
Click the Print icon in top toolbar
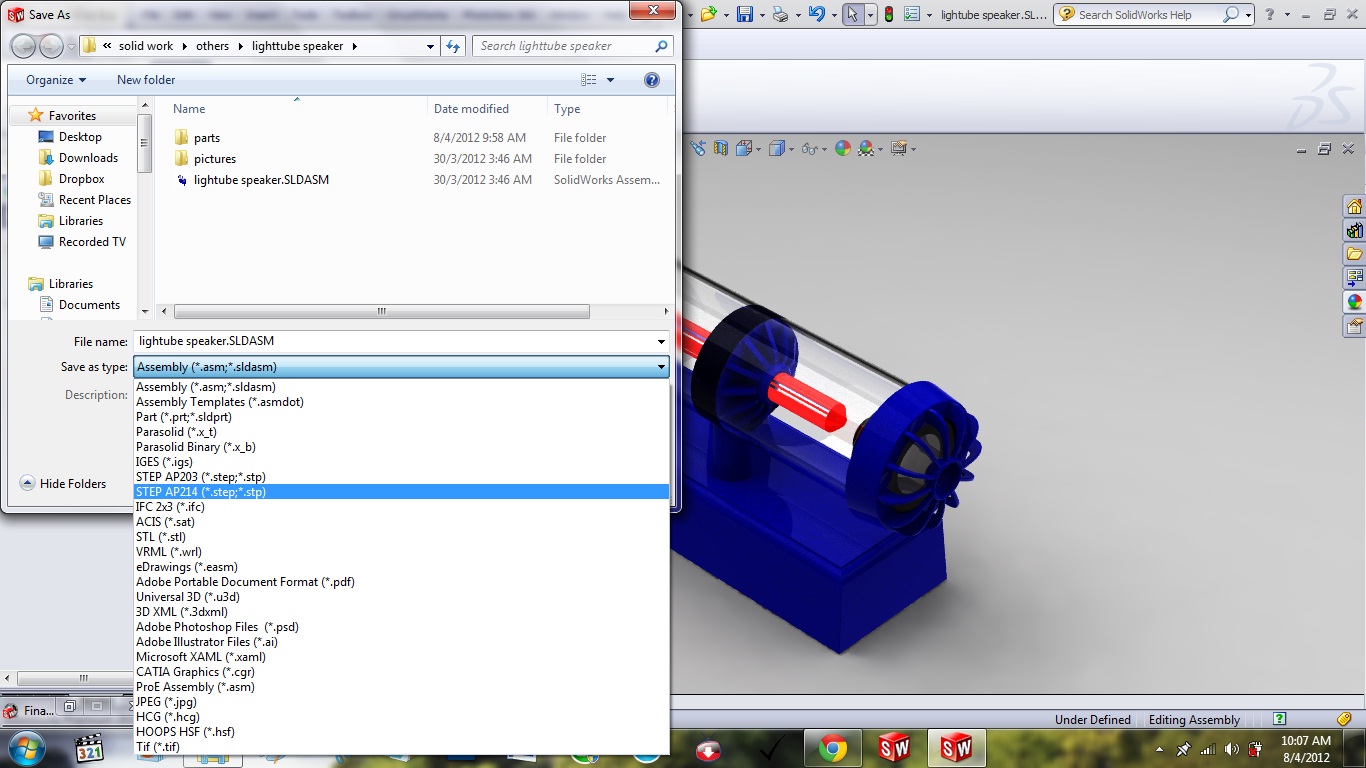coord(780,14)
